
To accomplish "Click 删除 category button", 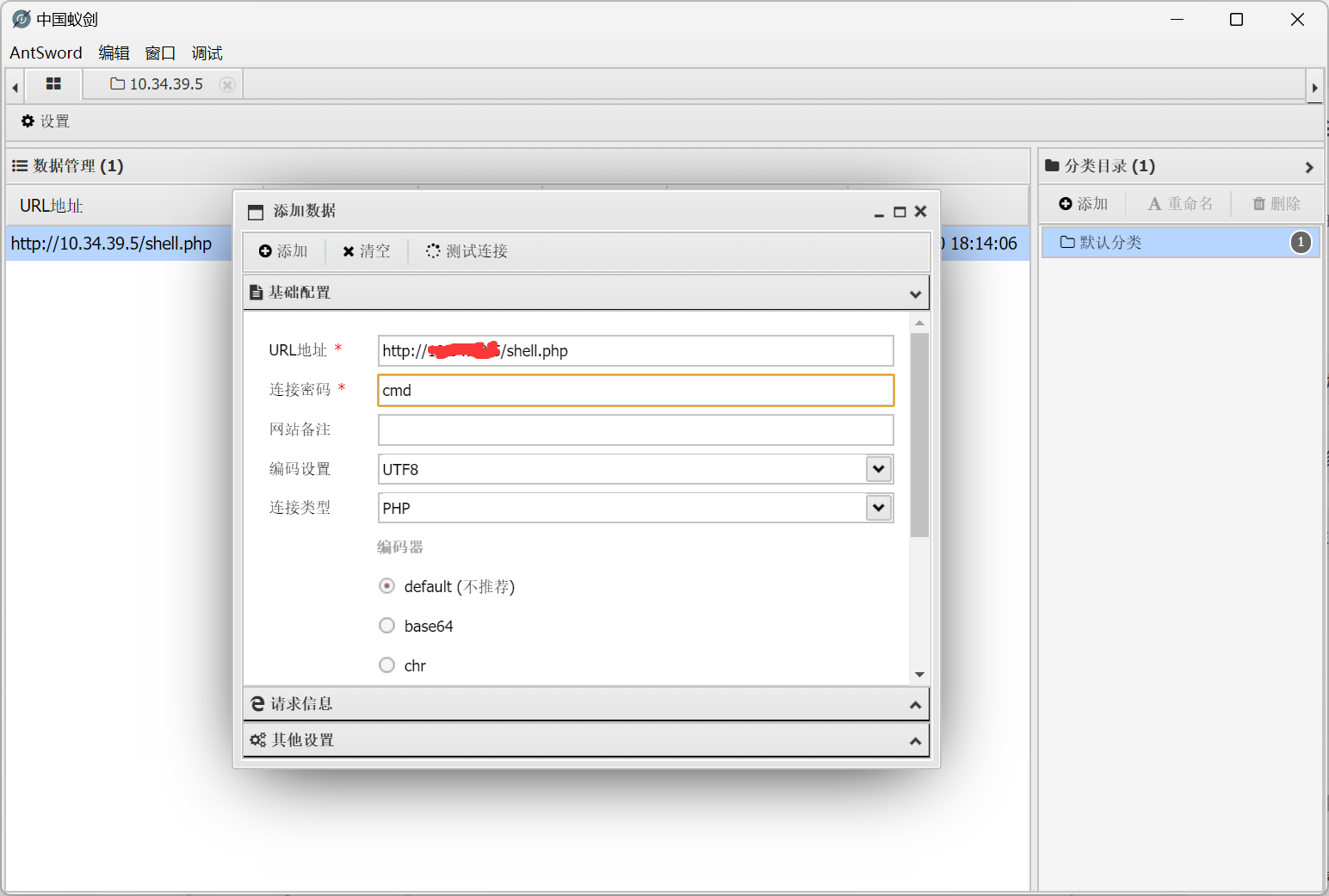I will point(1276,204).
